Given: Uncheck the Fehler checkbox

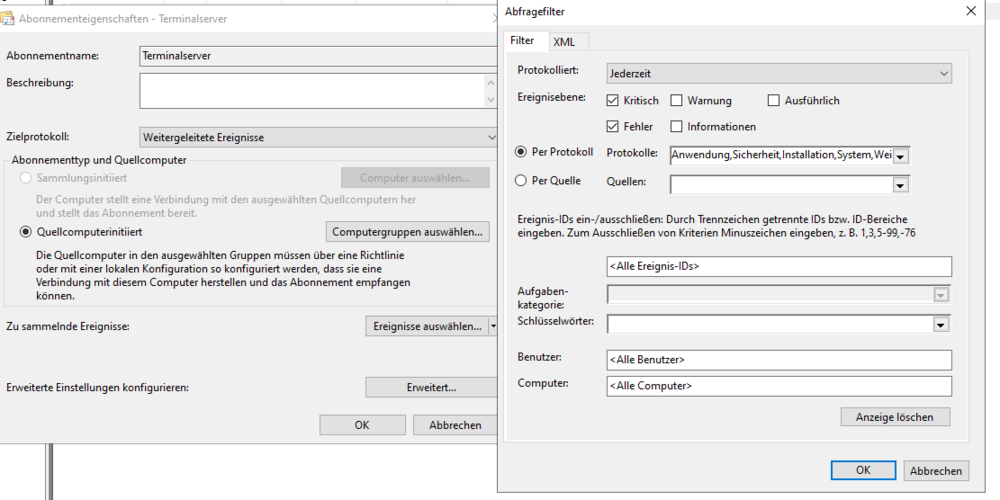Looking at the screenshot, I should 614,127.
